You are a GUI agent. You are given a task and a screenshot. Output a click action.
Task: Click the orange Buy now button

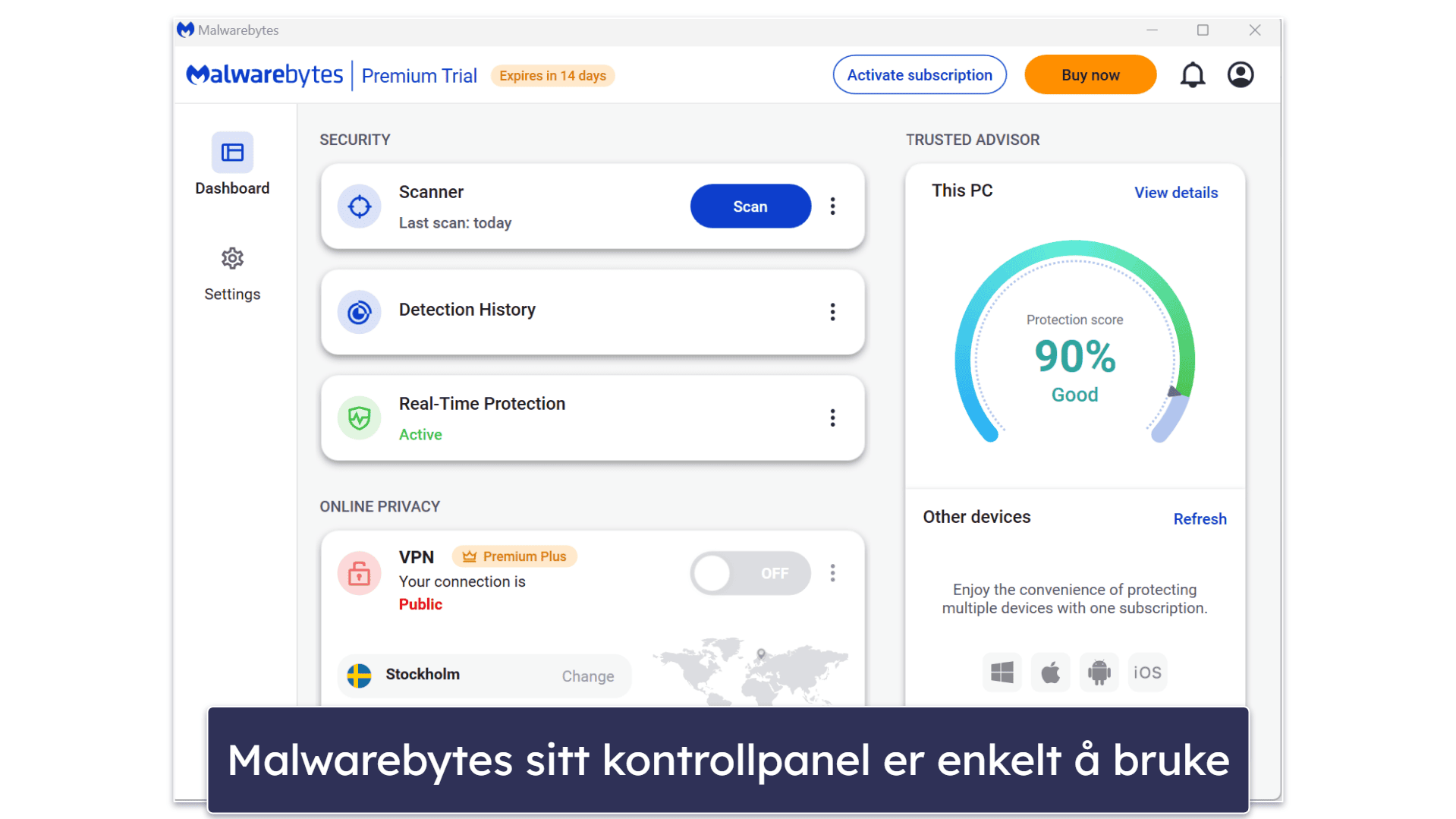tap(1090, 75)
